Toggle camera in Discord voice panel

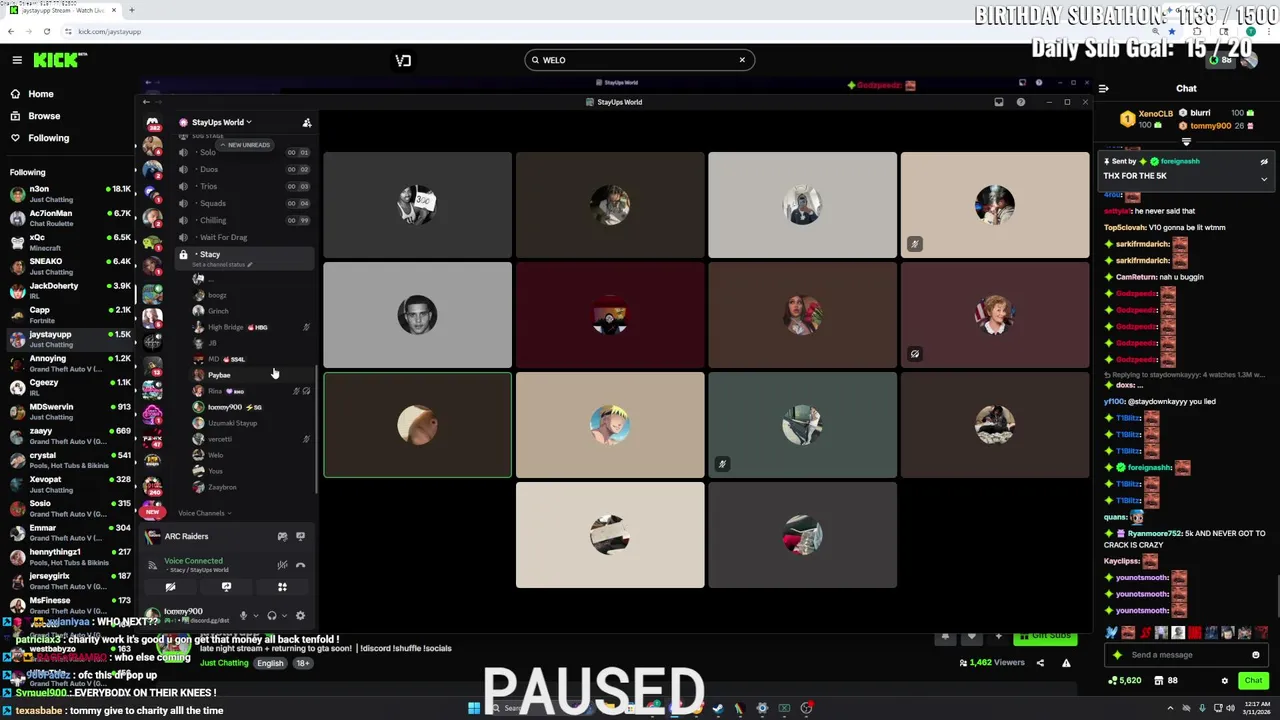[170, 587]
